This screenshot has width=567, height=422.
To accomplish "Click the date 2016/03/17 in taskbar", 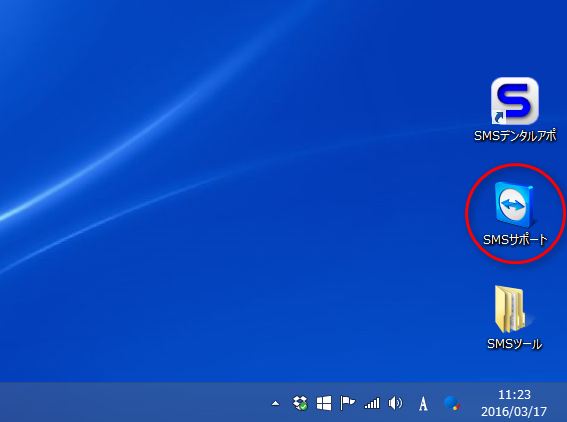I will click(514, 412).
